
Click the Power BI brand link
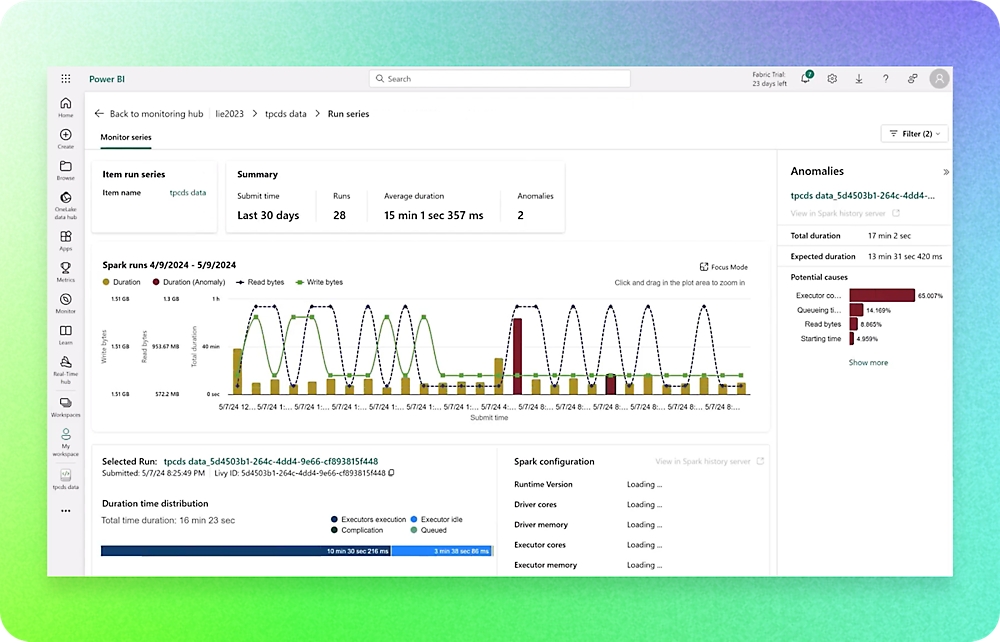click(x=107, y=79)
